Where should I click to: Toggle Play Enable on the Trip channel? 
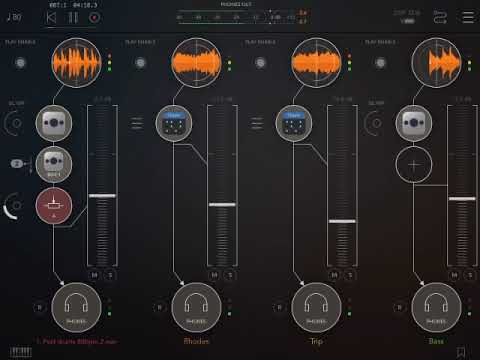[260, 63]
